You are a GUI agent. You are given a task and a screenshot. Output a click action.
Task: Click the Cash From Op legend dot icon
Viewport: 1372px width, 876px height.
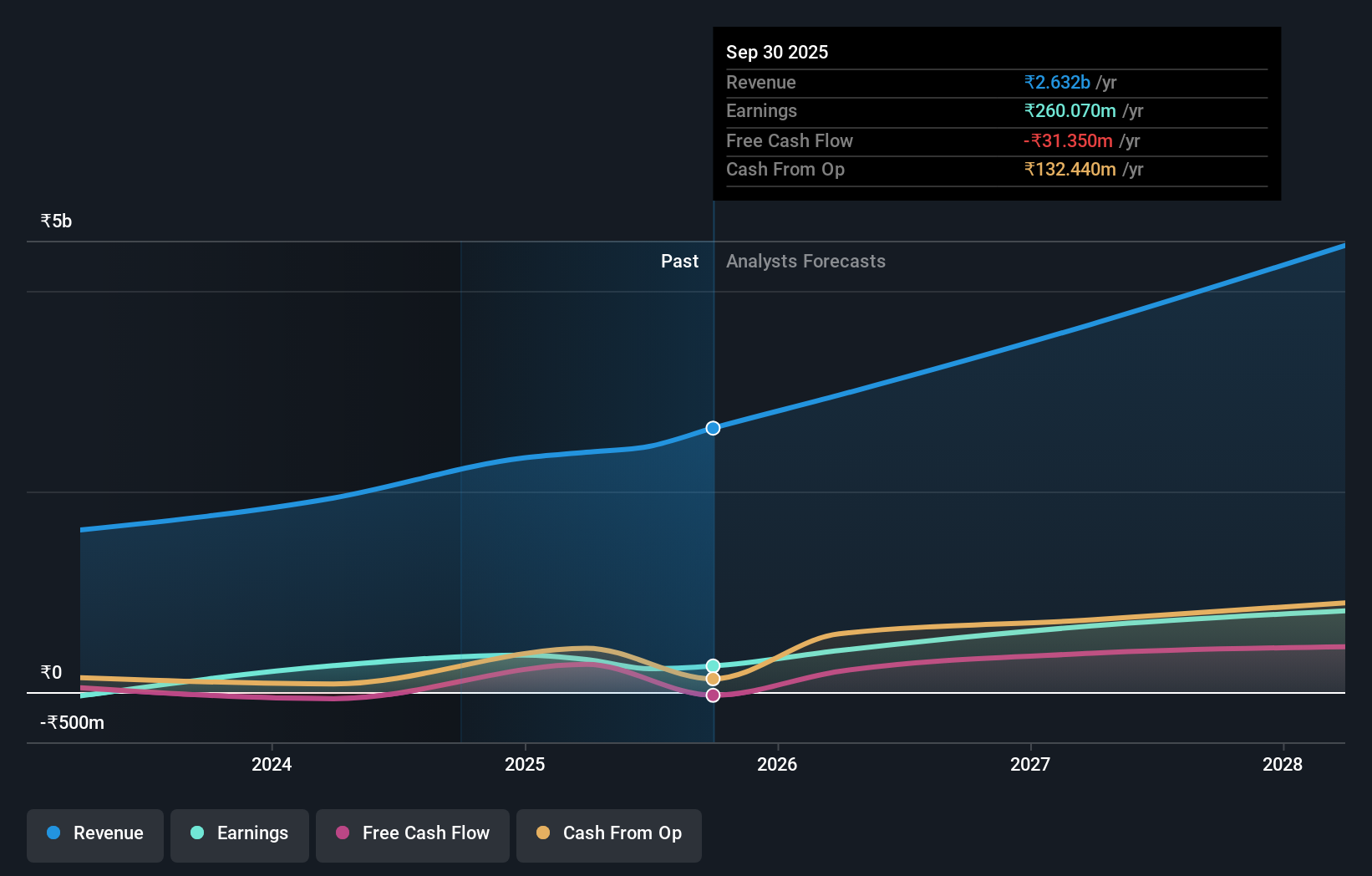click(545, 833)
